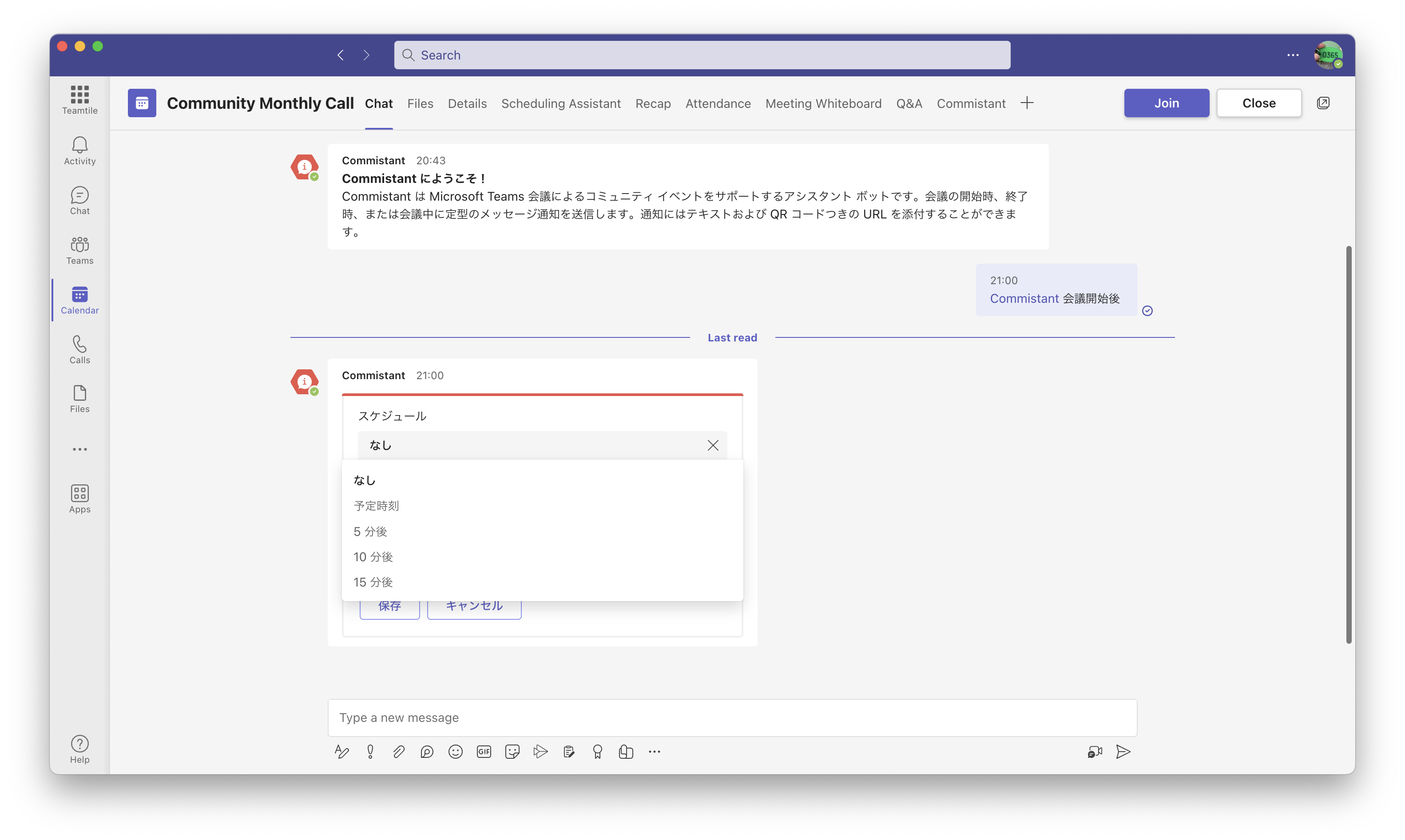Choose 10 分後 from the dropdown
Viewport: 1405px width, 840px height.
pos(542,557)
